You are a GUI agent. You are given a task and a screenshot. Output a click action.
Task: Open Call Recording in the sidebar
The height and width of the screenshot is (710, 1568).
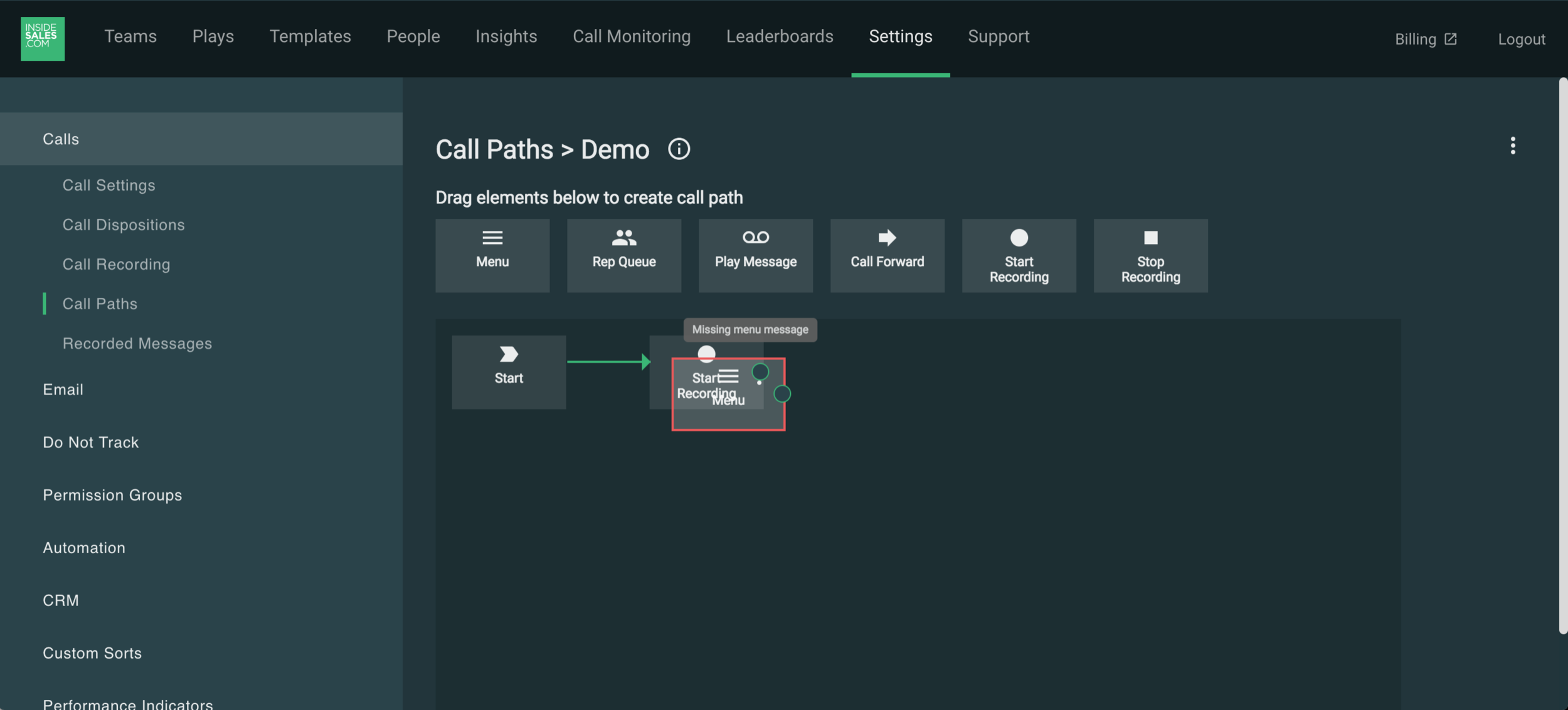(117, 264)
